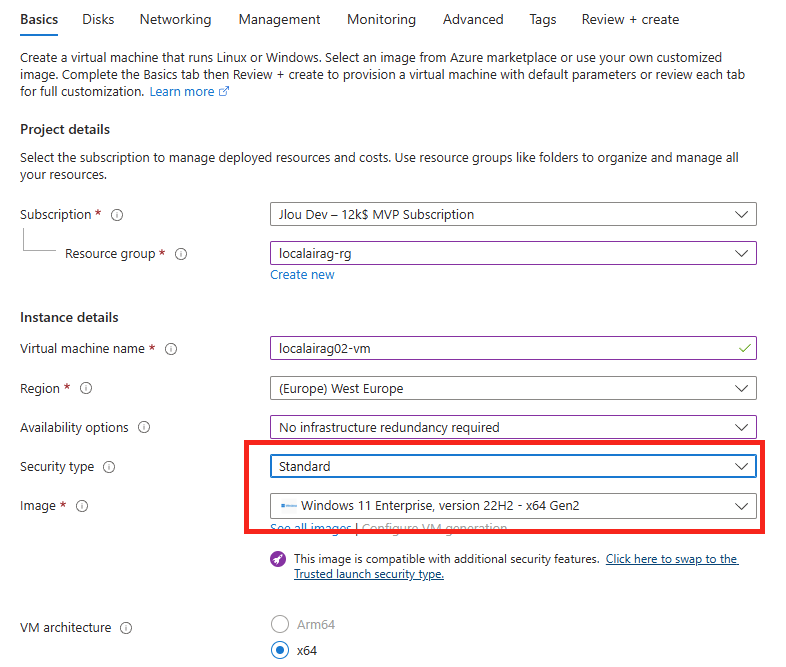Image resolution: width=786 pixels, height=667 pixels.
Task: Click the external link icon beside Learn more
Action: point(224,91)
